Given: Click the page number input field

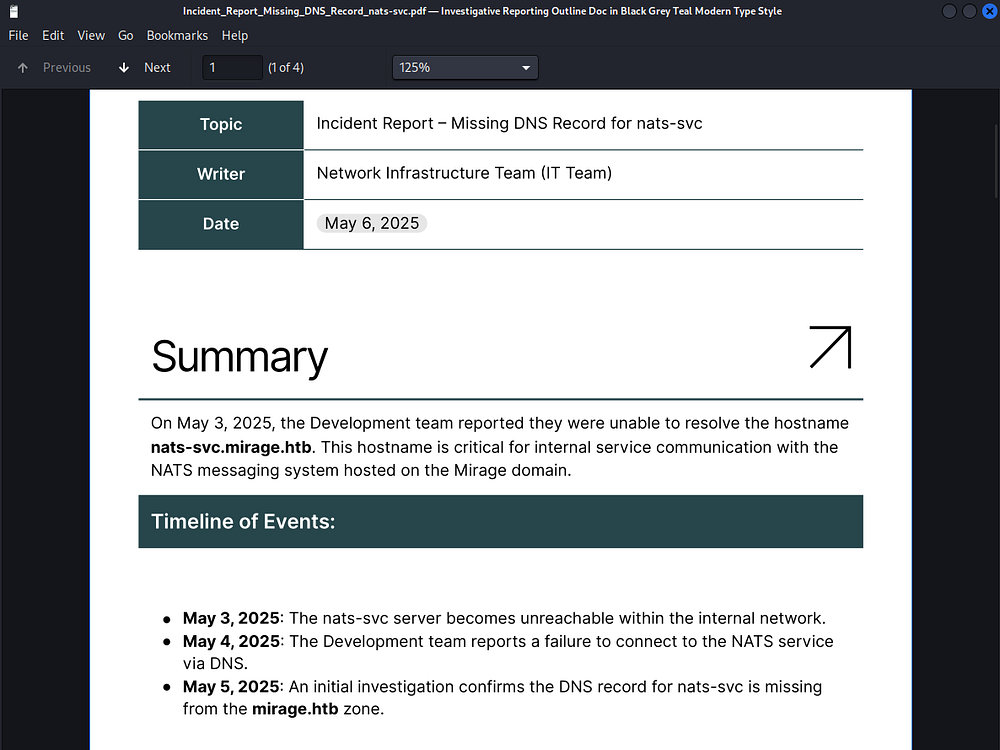Looking at the screenshot, I should pos(232,68).
